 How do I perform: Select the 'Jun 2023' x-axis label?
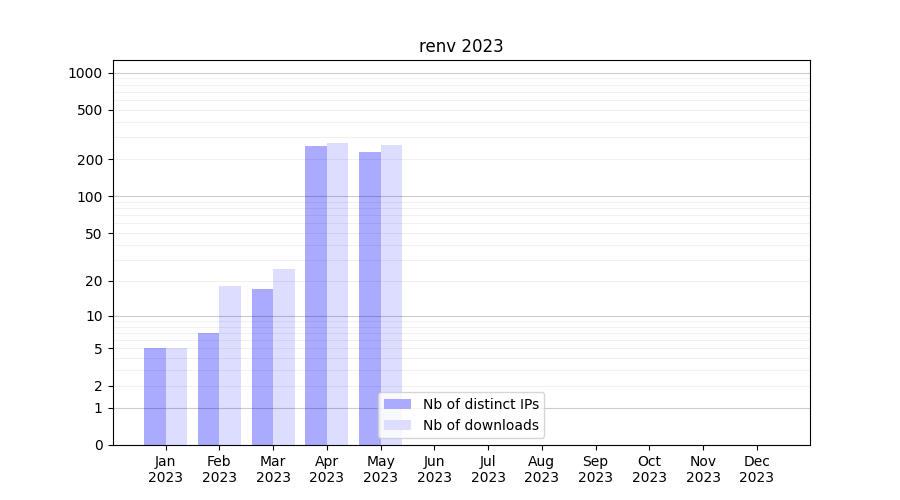pos(434,469)
